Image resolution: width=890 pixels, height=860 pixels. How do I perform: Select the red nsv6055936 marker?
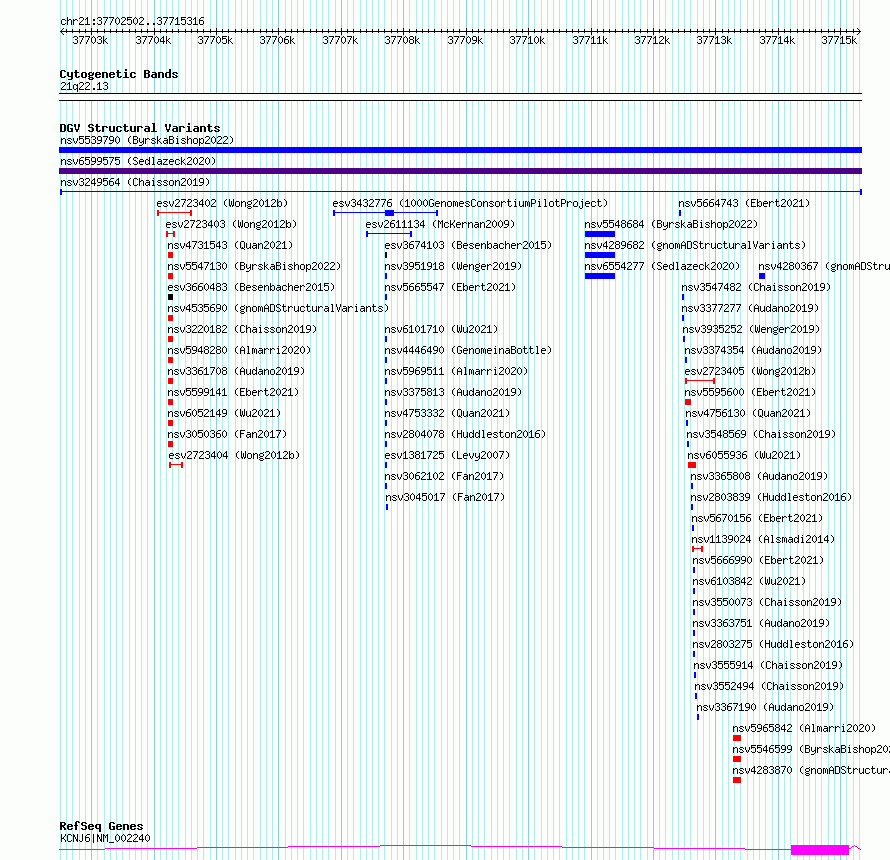692,465
